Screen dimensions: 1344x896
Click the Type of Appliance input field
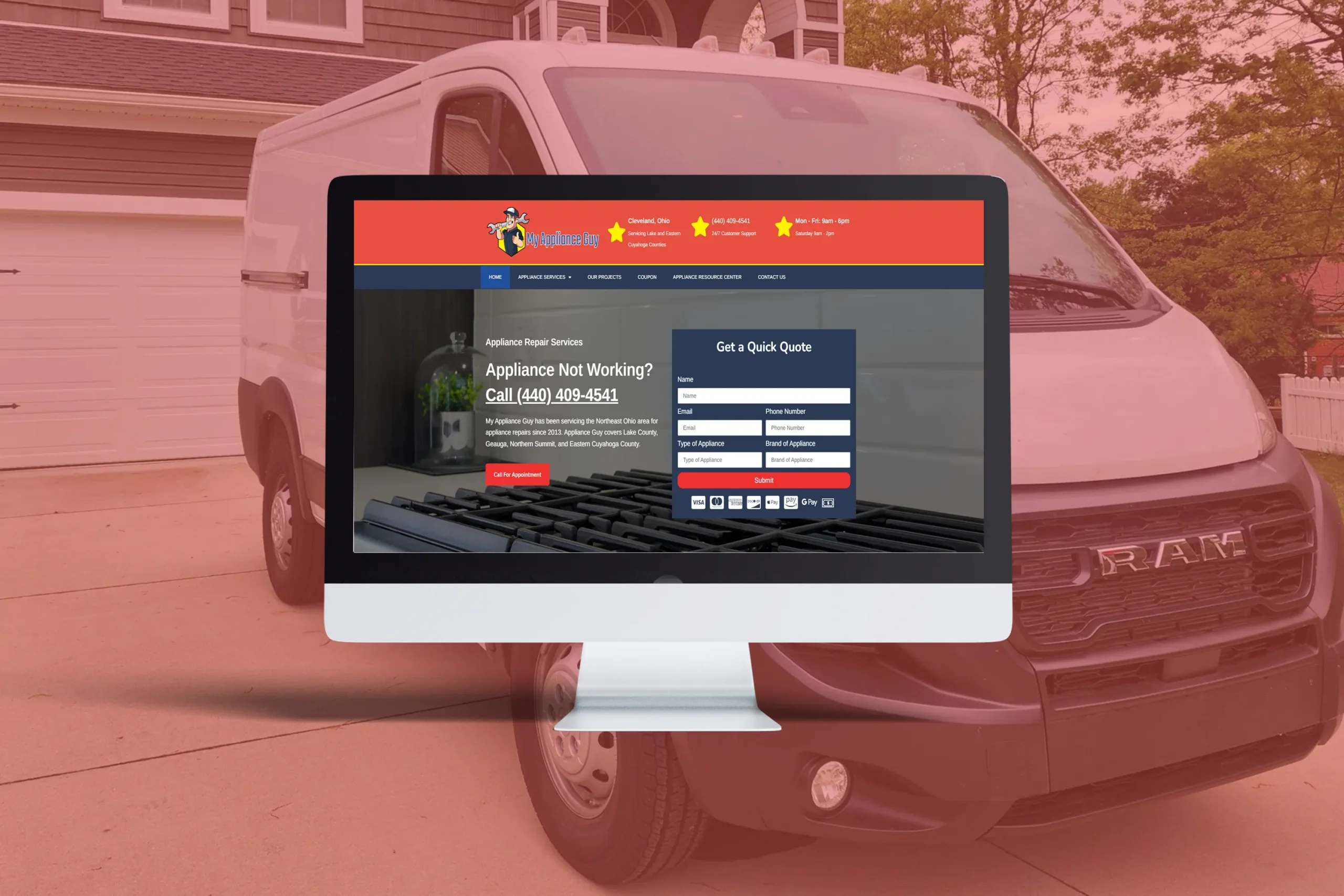718,460
